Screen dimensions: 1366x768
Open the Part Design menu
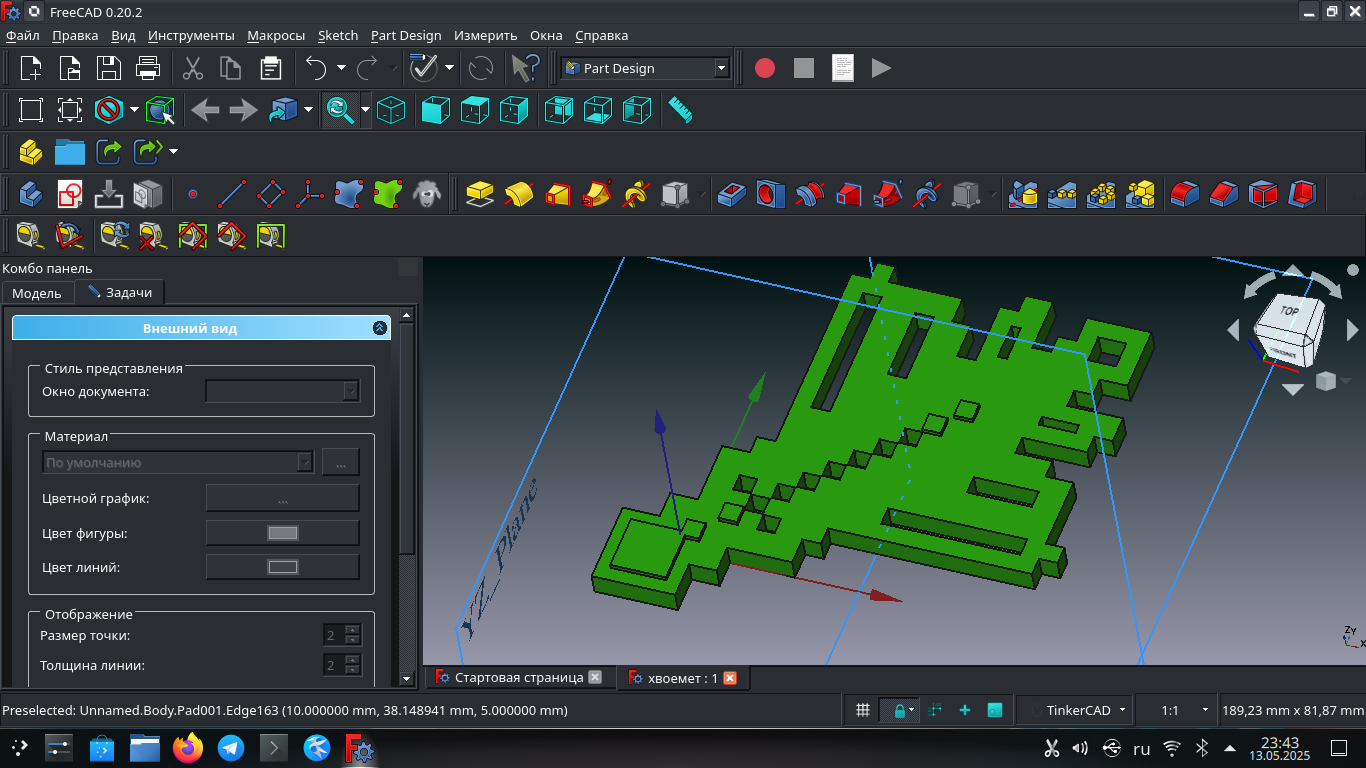pyautogui.click(x=406, y=35)
